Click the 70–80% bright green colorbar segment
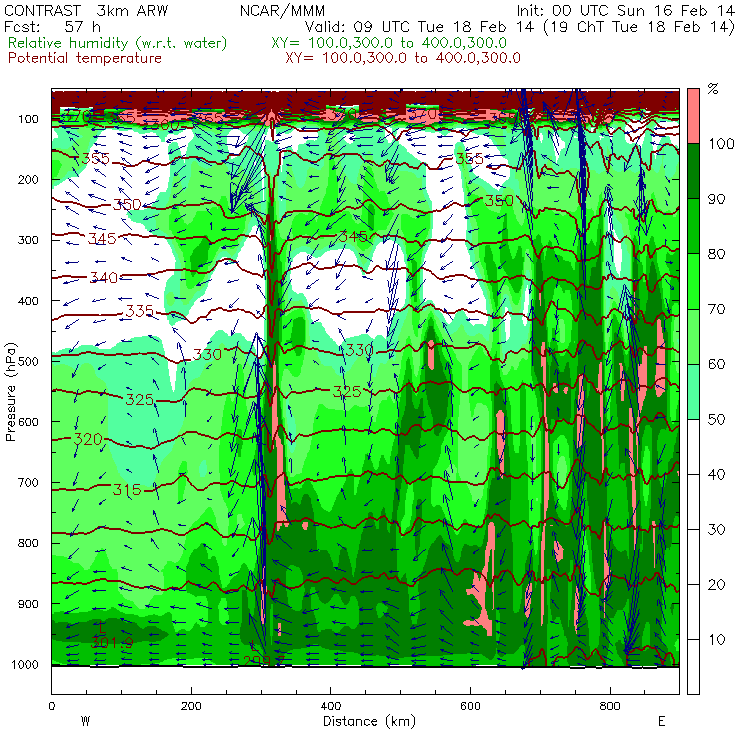The width and height of the screenshot is (740, 740). 693,281
